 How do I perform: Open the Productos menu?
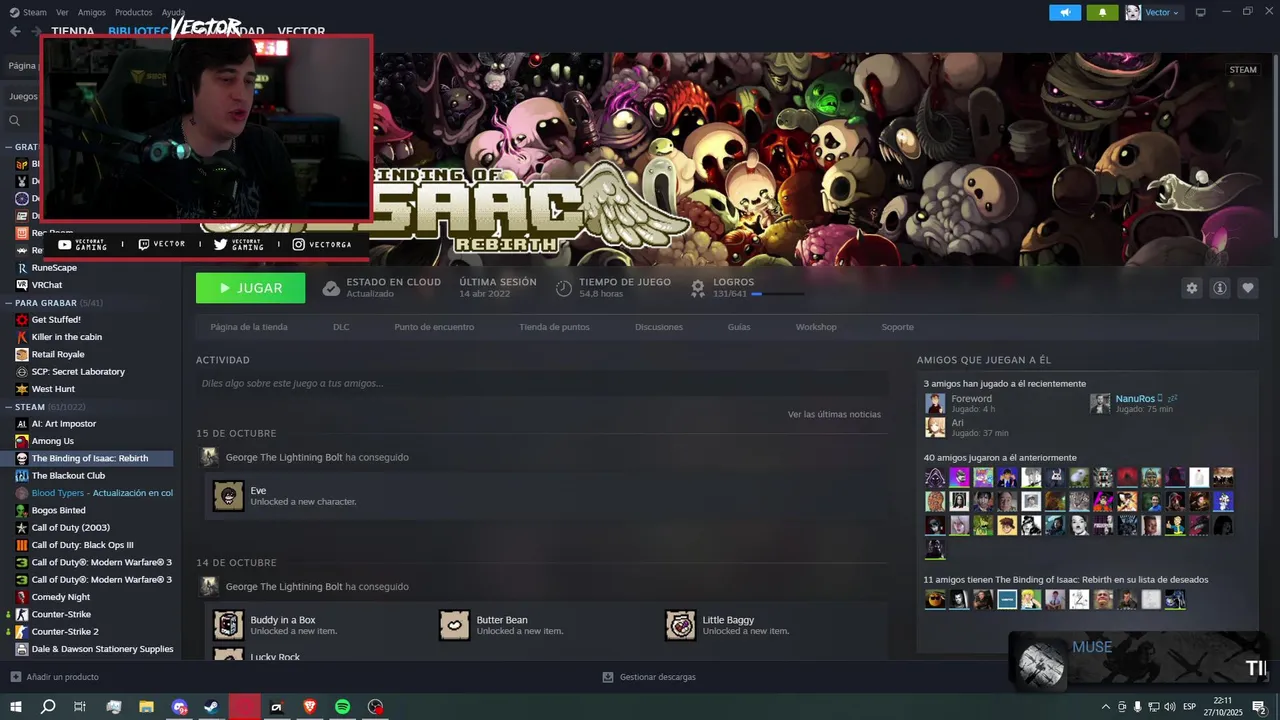134,12
